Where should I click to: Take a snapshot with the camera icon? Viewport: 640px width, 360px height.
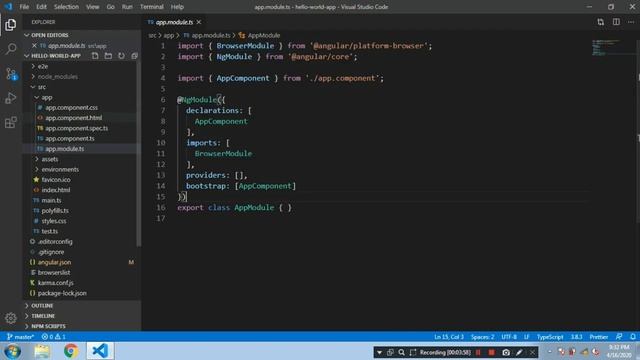(506, 352)
